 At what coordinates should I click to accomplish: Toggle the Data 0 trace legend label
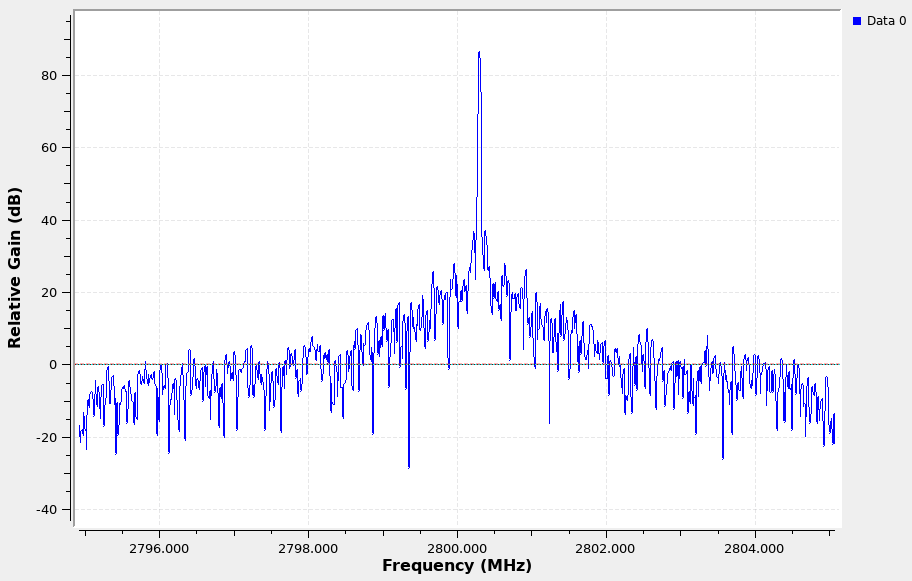(886, 21)
